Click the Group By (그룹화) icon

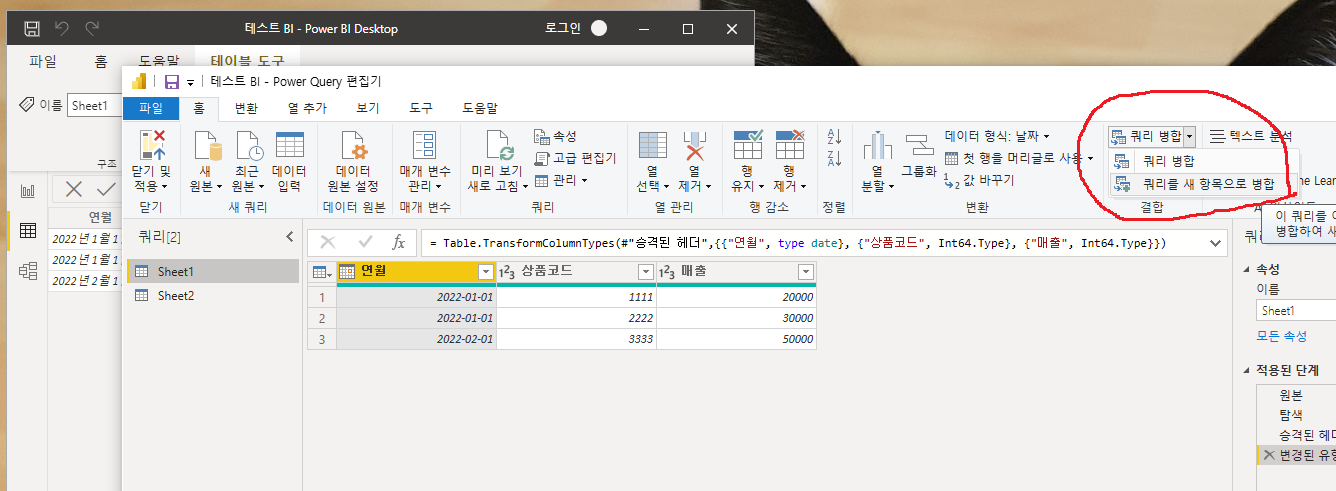click(x=918, y=147)
